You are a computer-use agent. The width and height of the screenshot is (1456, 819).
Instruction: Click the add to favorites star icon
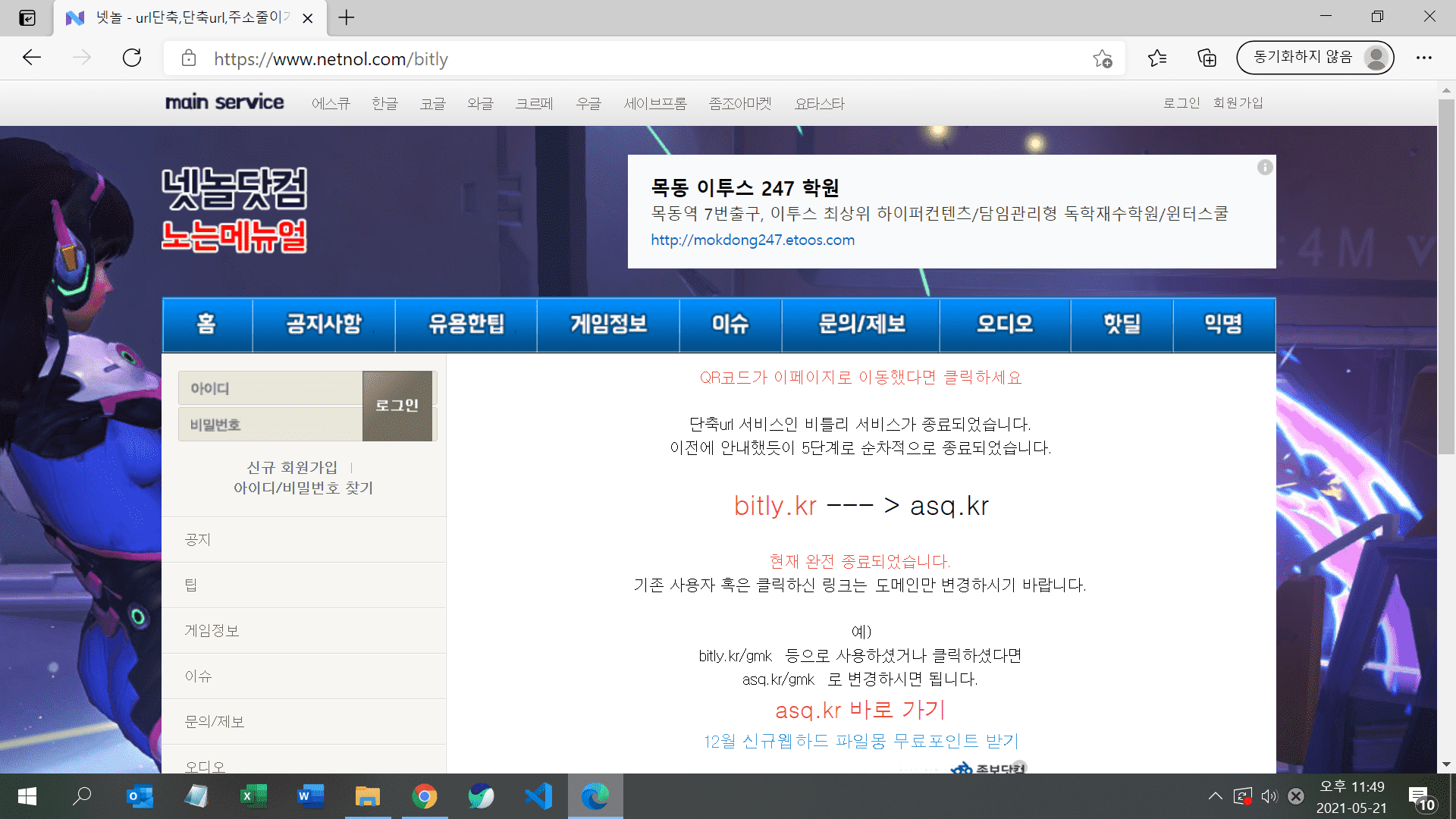tap(1102, 58)
